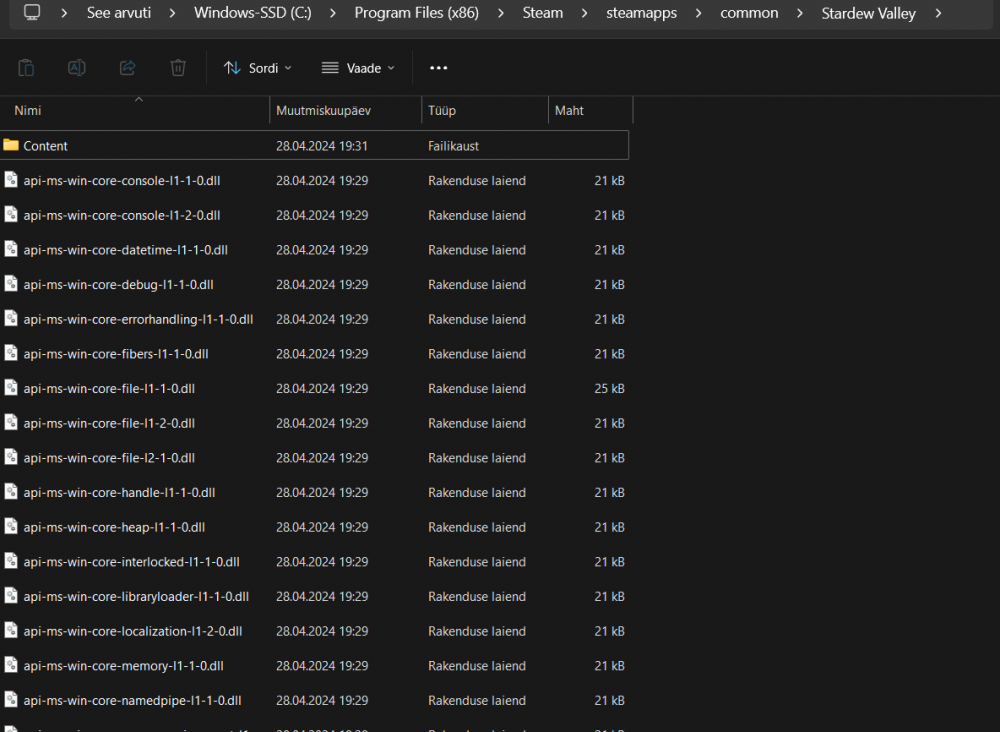Screen dimensions: 1000x732
Task: Click Failikaust type of Content folder
Action: [453, 146]
